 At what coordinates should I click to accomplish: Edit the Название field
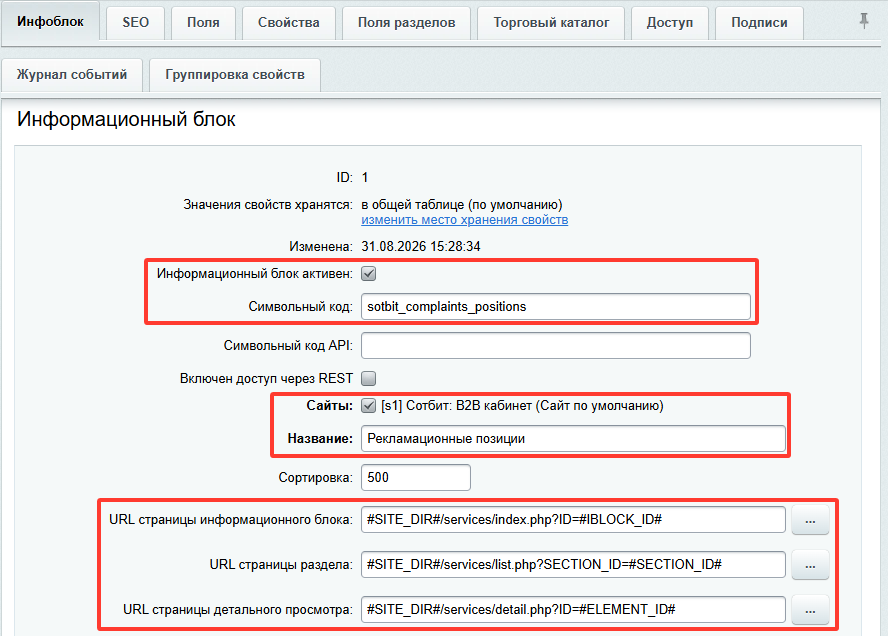coord(573,439)
